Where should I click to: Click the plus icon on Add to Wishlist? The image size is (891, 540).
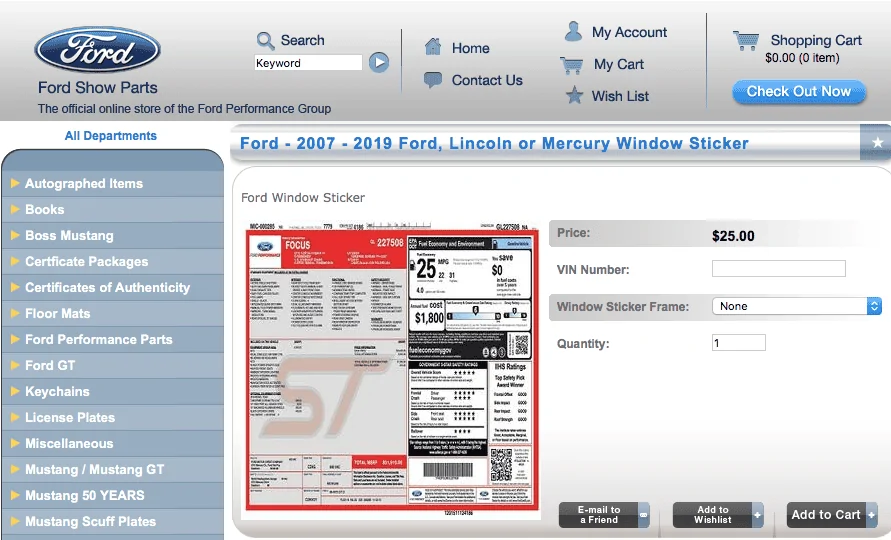(757, 515)
